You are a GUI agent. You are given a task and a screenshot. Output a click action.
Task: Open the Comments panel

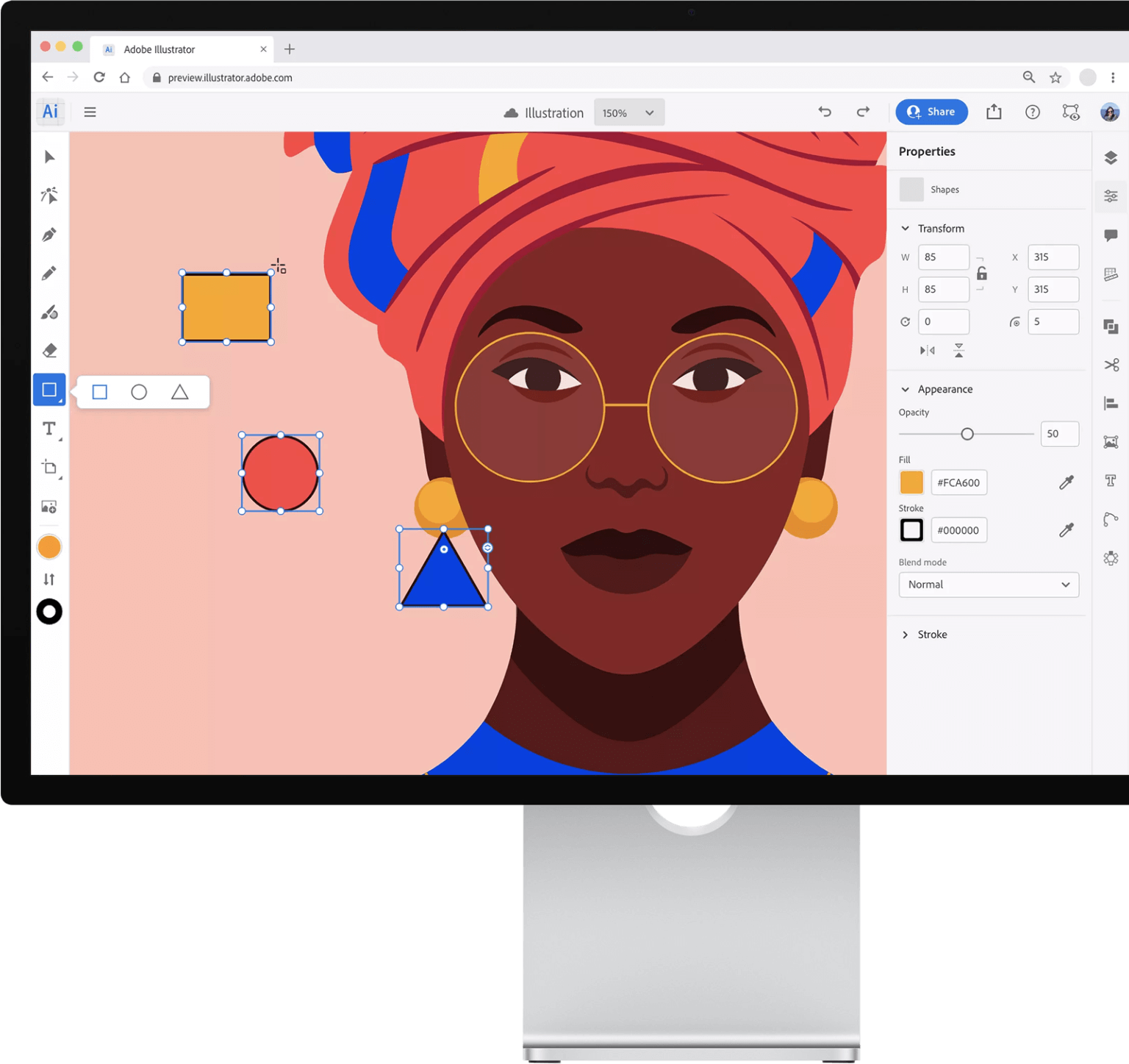[x=1111, y=235]
